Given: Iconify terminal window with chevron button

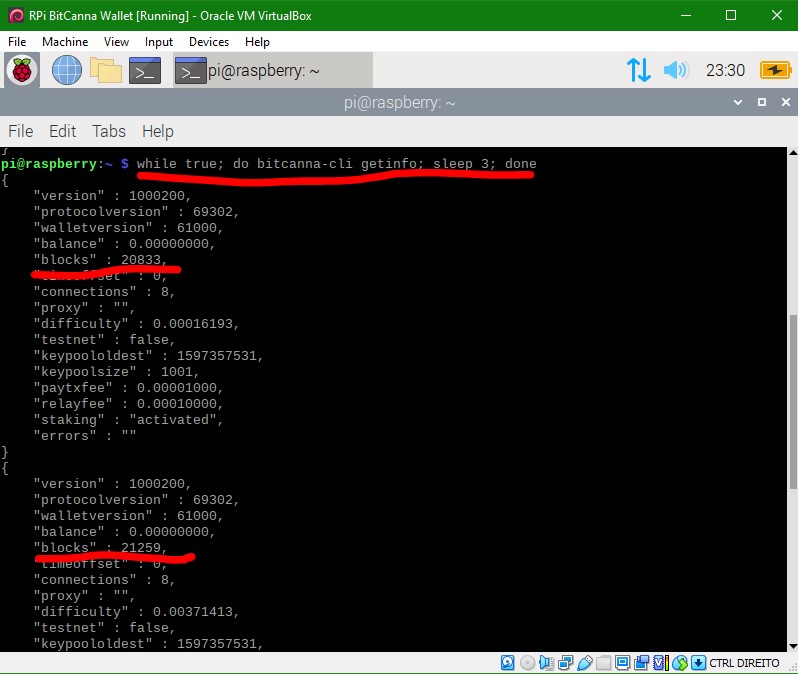Looking at the screenshot, I should coord(738,102).
